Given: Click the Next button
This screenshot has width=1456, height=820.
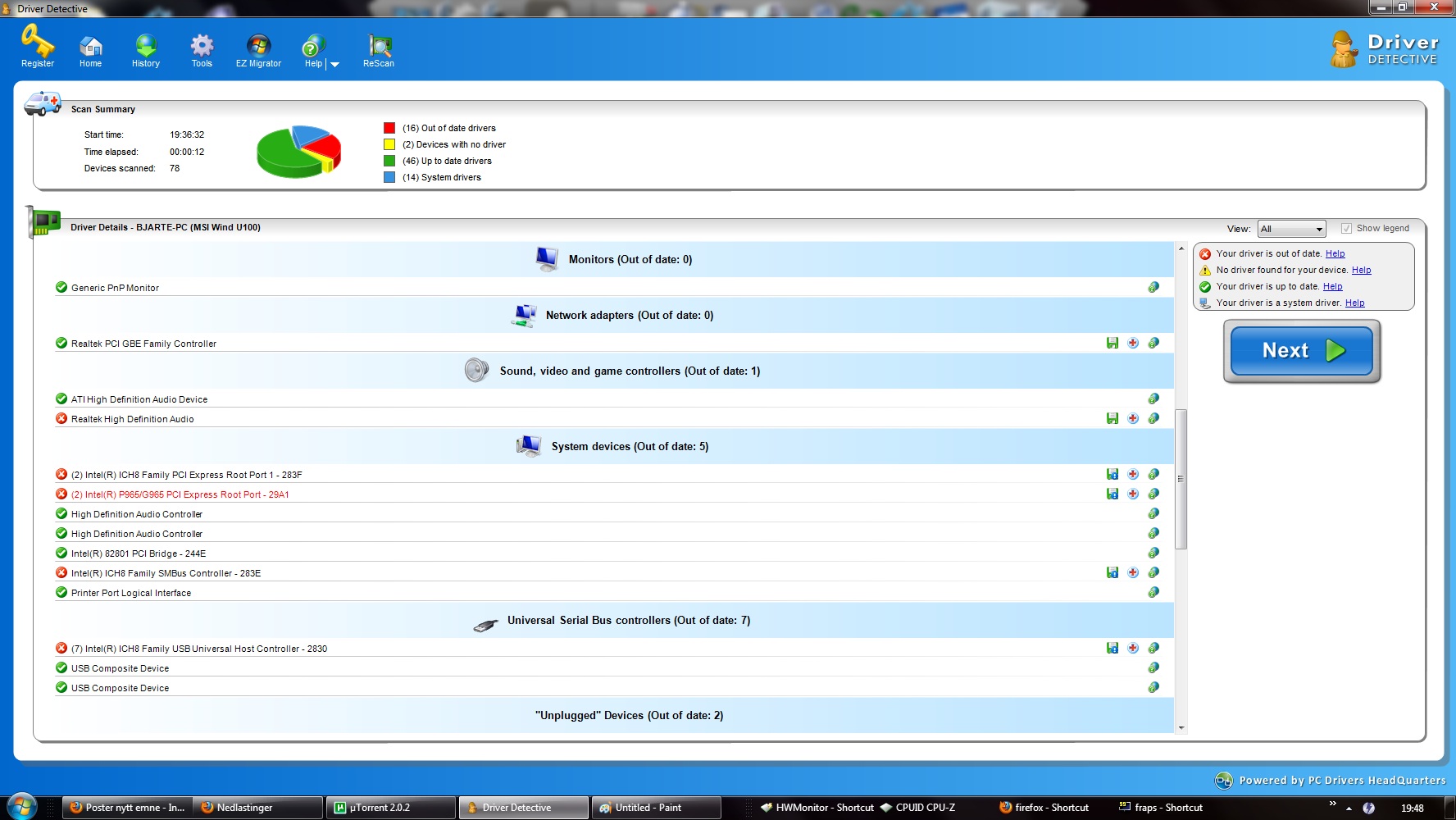Looking at the screenshot, I should tap(1302, 351).
